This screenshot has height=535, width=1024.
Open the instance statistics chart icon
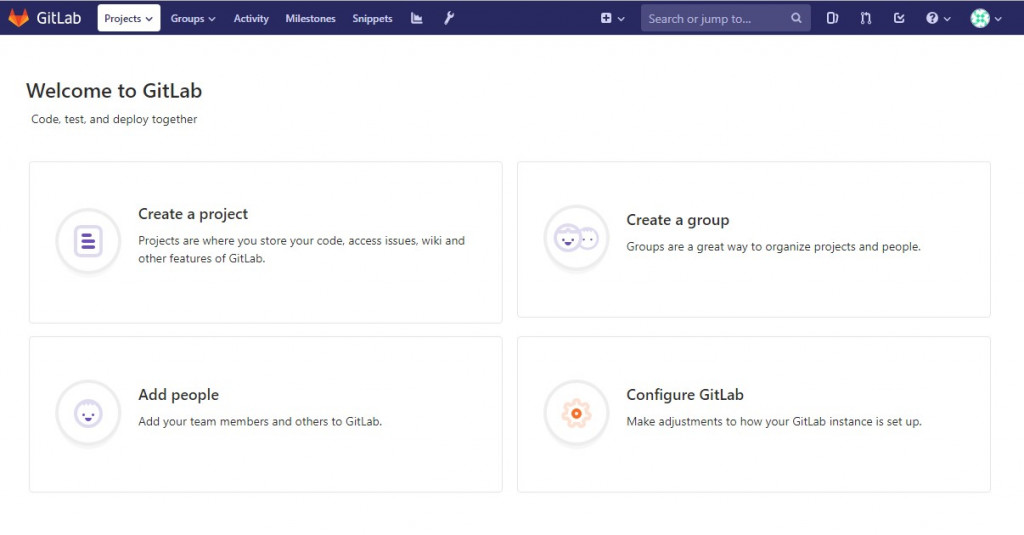coord(417,18)
